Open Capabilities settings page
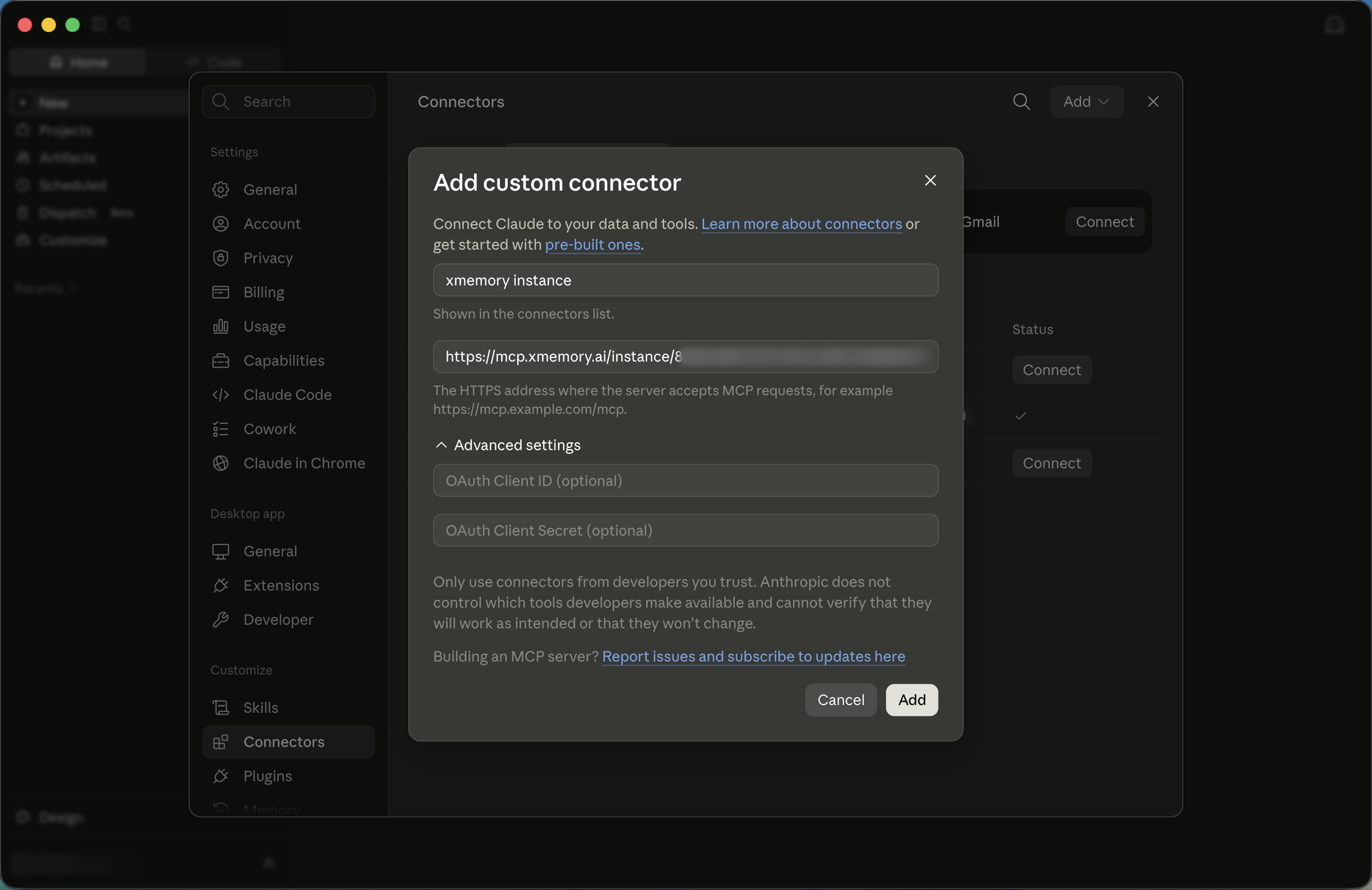Screen dimensions: 1372x890 (x=288, y=360)
